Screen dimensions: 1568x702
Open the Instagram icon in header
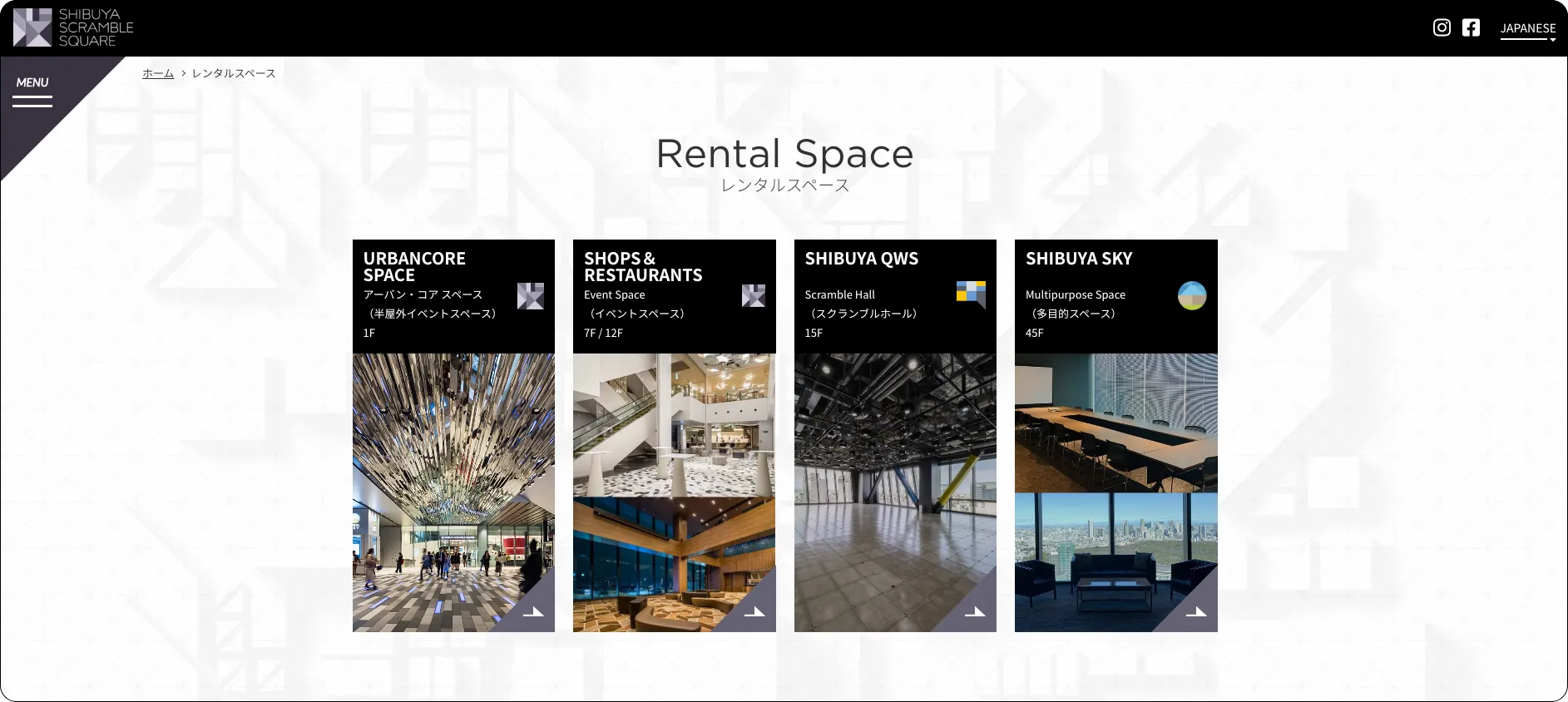coord(1442,27)
